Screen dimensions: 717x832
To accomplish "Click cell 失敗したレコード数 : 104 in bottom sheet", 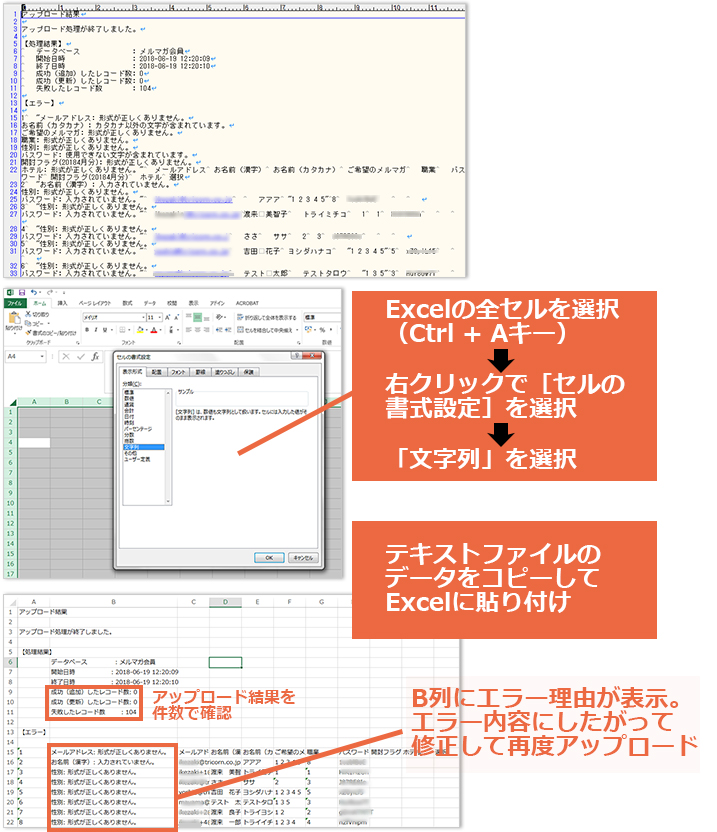I will click(x=94, y=712).
